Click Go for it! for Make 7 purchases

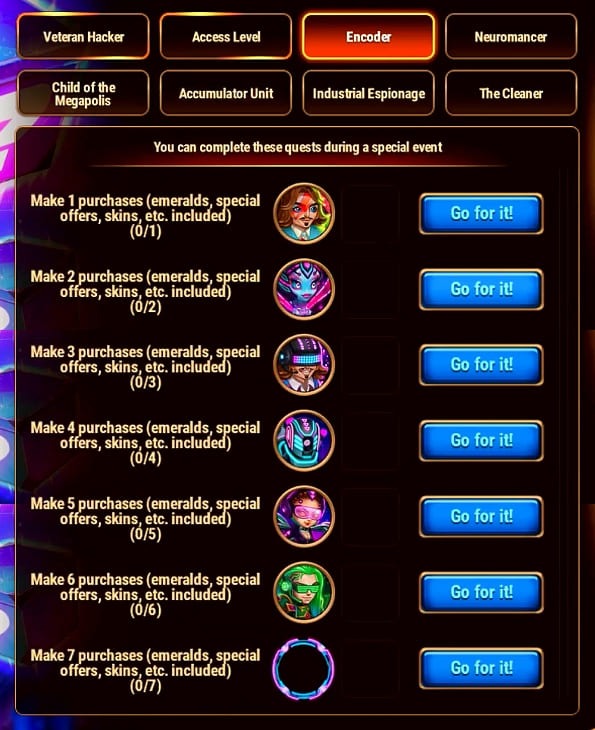(x=481, y=668)
